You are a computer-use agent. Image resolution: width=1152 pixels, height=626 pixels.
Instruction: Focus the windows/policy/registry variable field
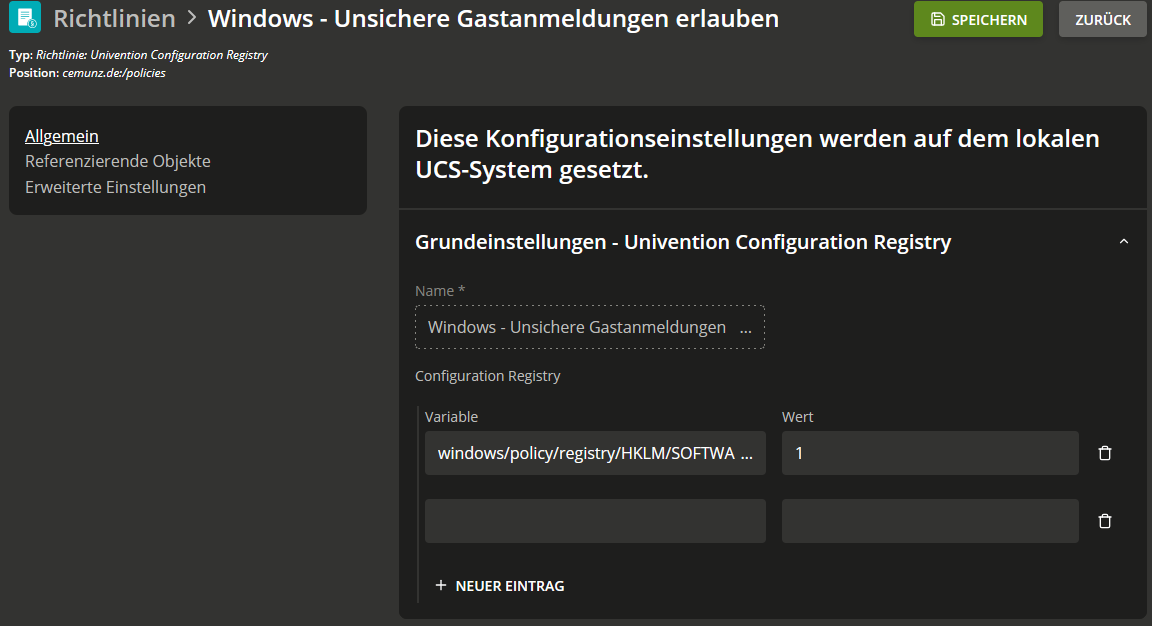595,453
